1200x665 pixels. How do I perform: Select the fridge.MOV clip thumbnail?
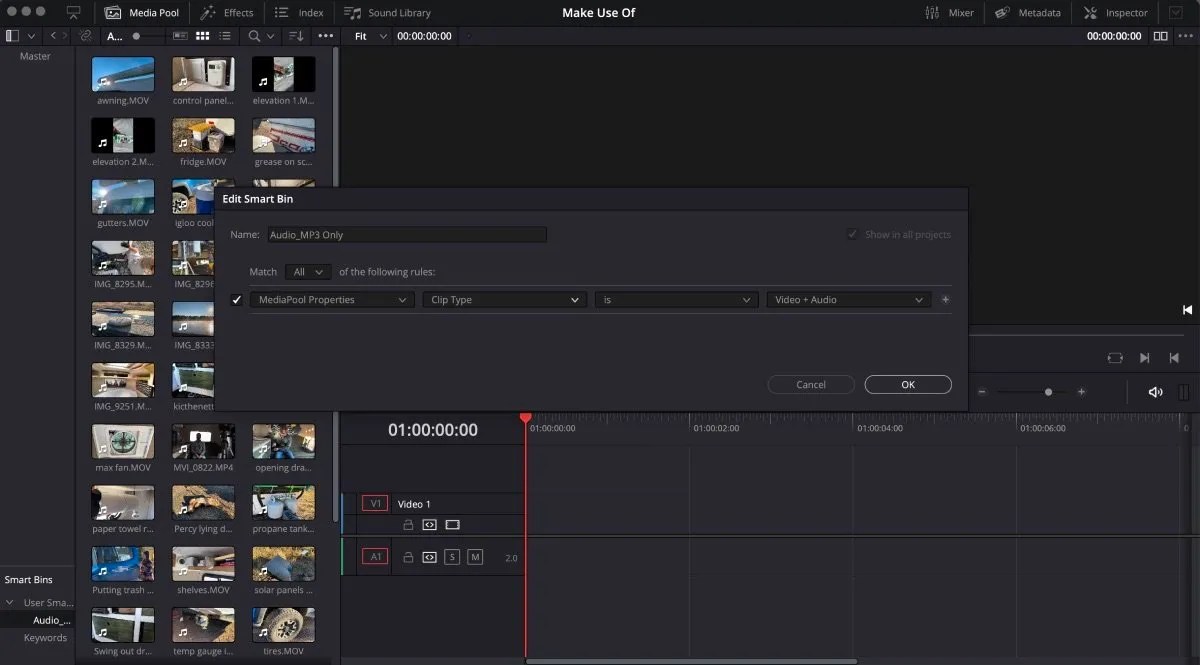pyautogui.click(x=203, y=136)
